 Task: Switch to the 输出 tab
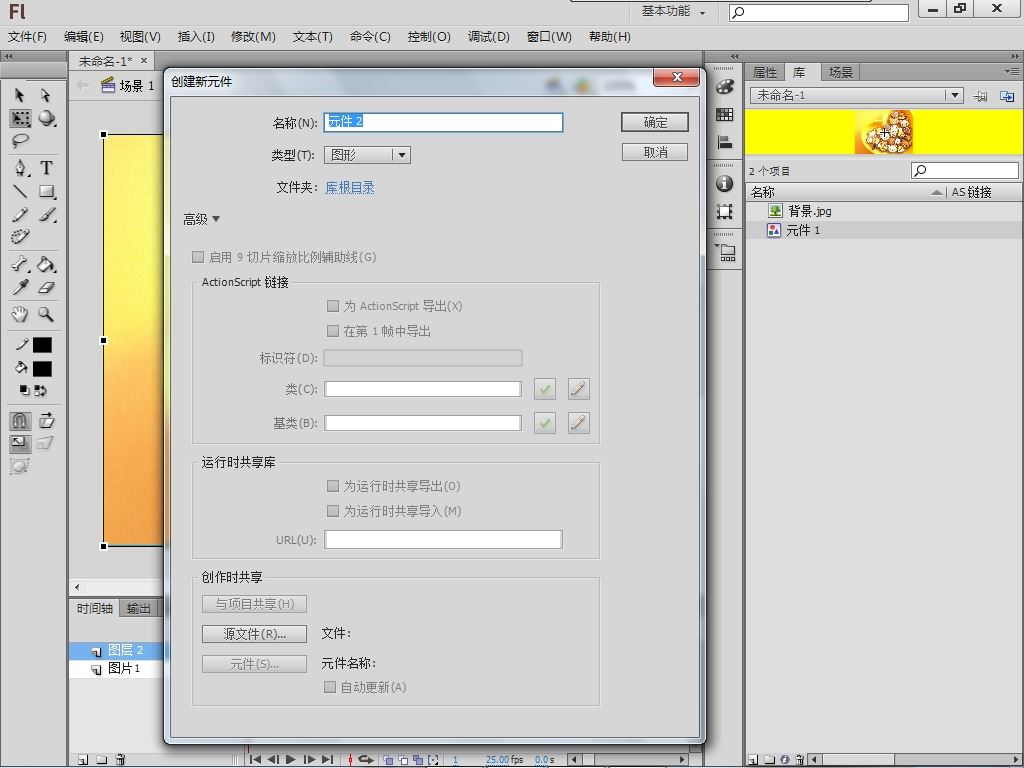[138, 609]
